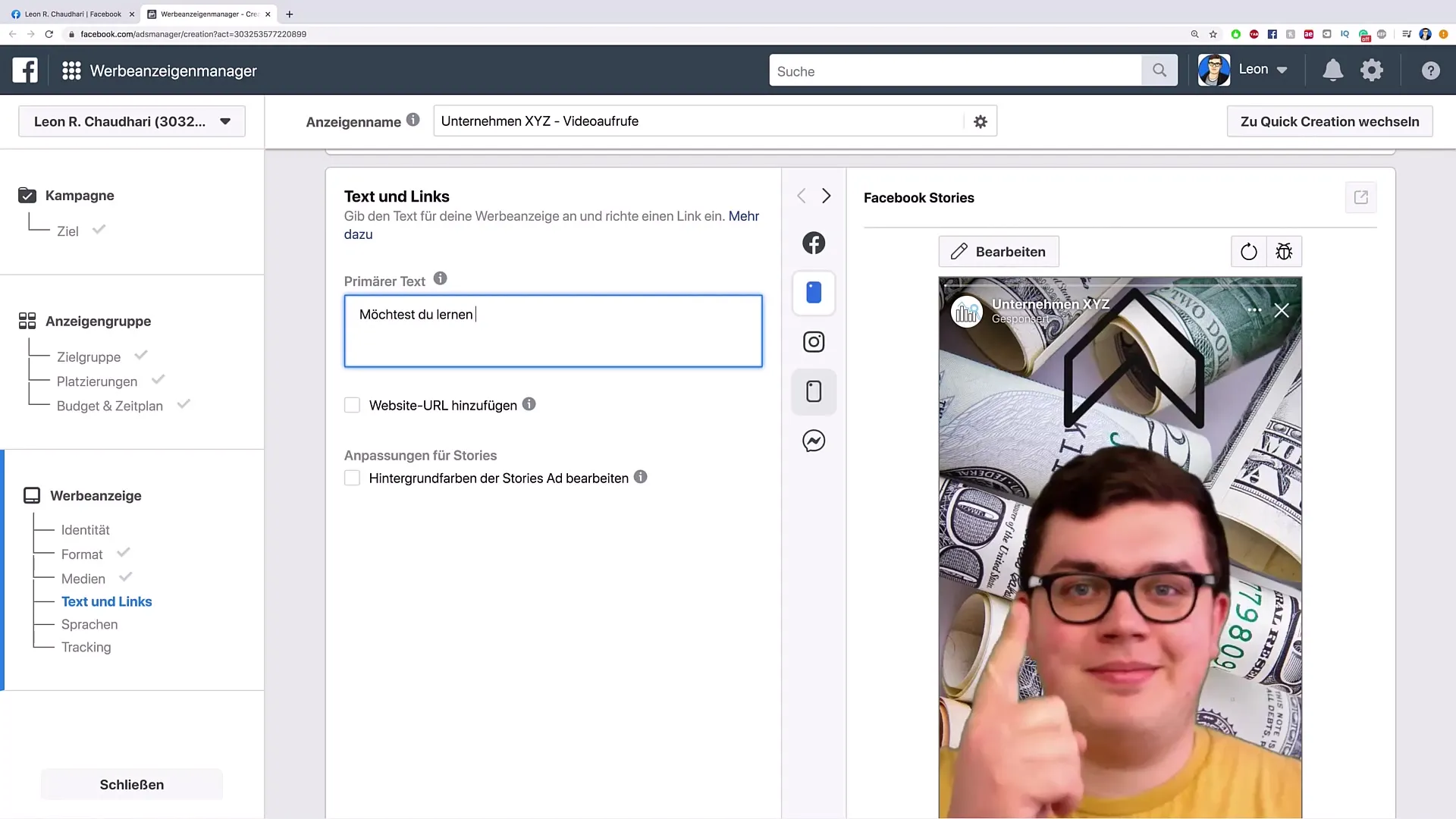This screenshot has width=1456, height=819.
Task: Click the Text und Links sidebar item
Action: click(106, 601)
